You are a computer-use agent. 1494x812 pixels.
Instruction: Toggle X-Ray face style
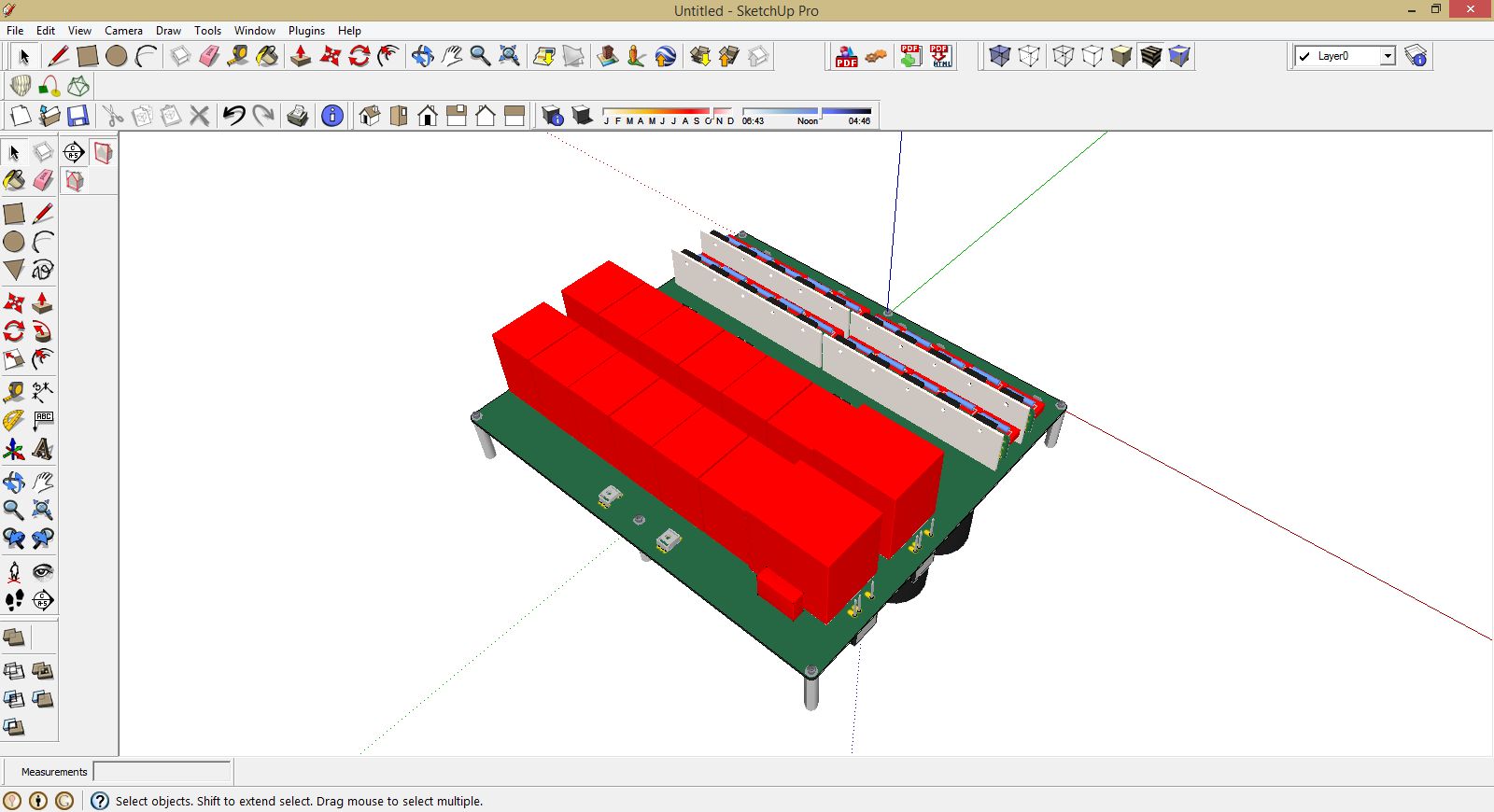pos(1000,56)
